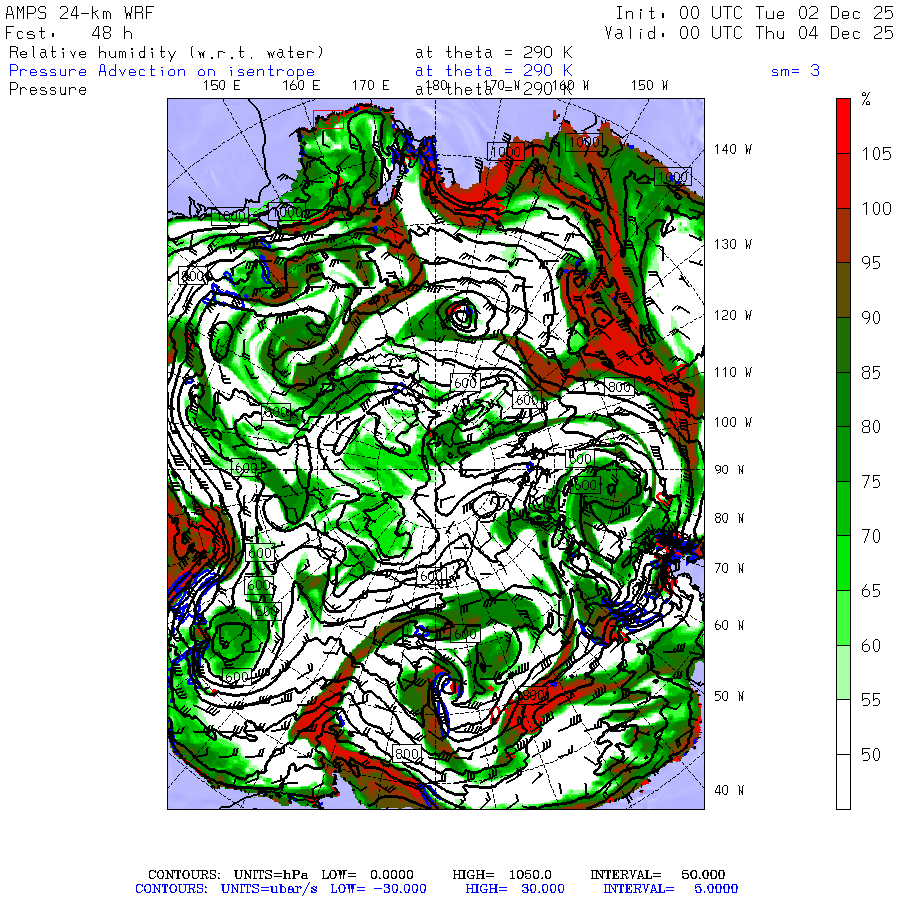Select the "110 W" longitude label
900x900 pixels.
[732, 372]
